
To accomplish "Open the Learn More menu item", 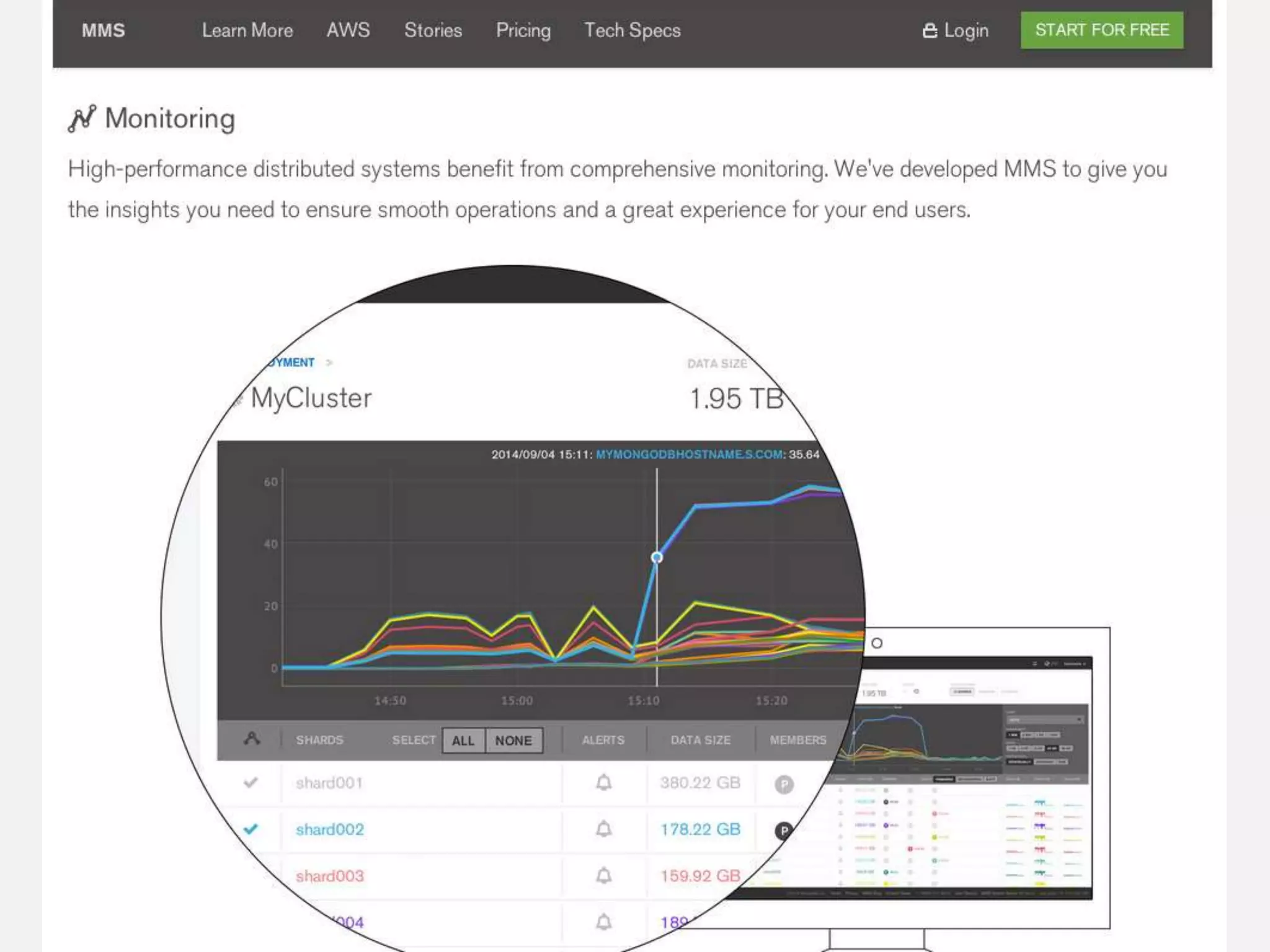I will point(247,30).
